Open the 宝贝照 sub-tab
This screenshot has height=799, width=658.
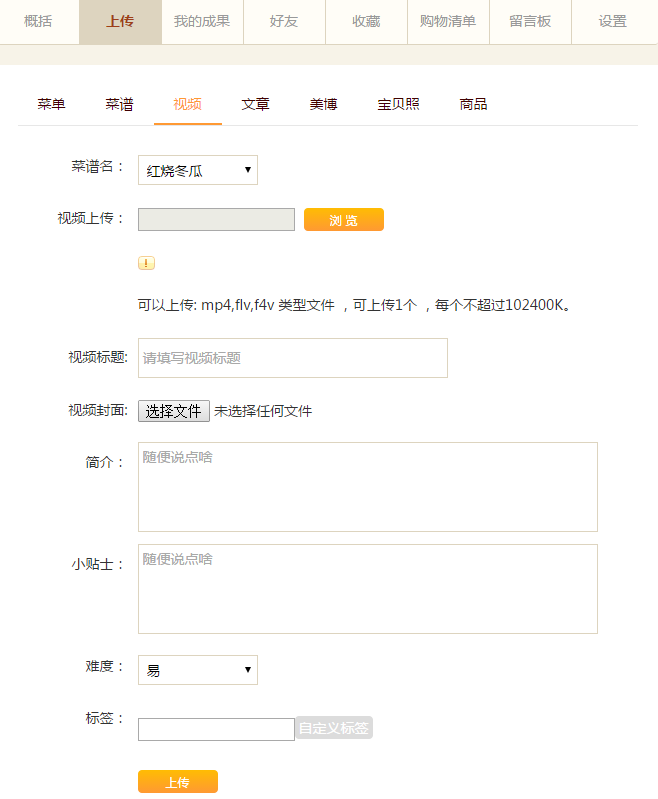[399, 104]
